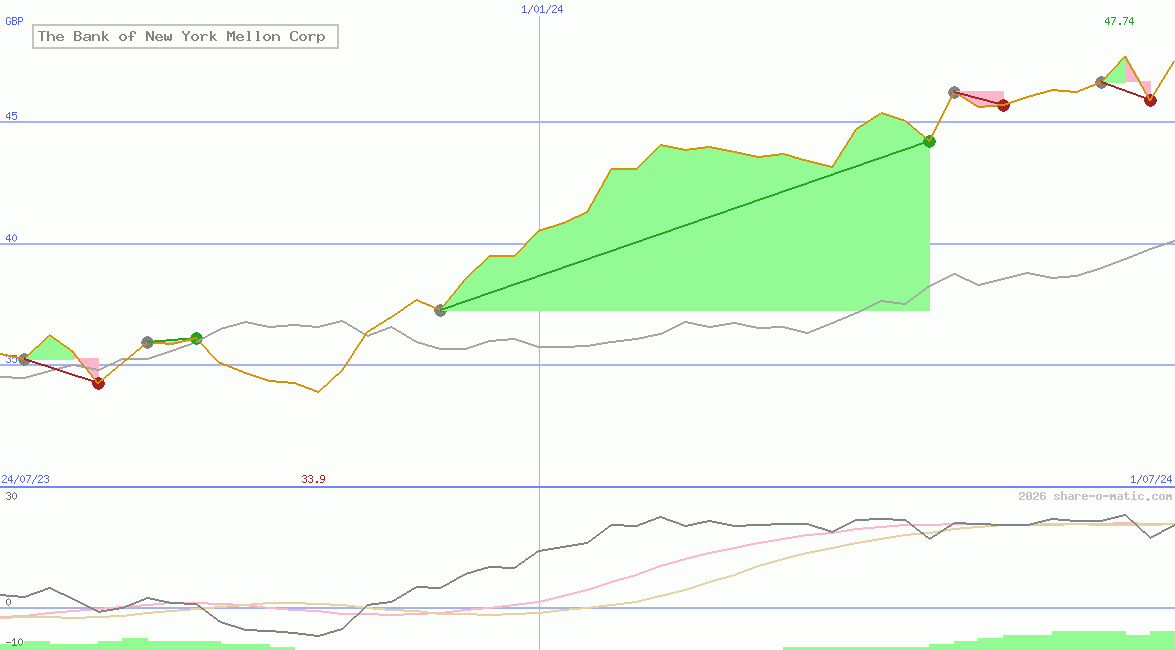The width and height of the screenshot is (1175, 650).
Task: Click the -10 indicator axis label
Action: pos(14,643)
